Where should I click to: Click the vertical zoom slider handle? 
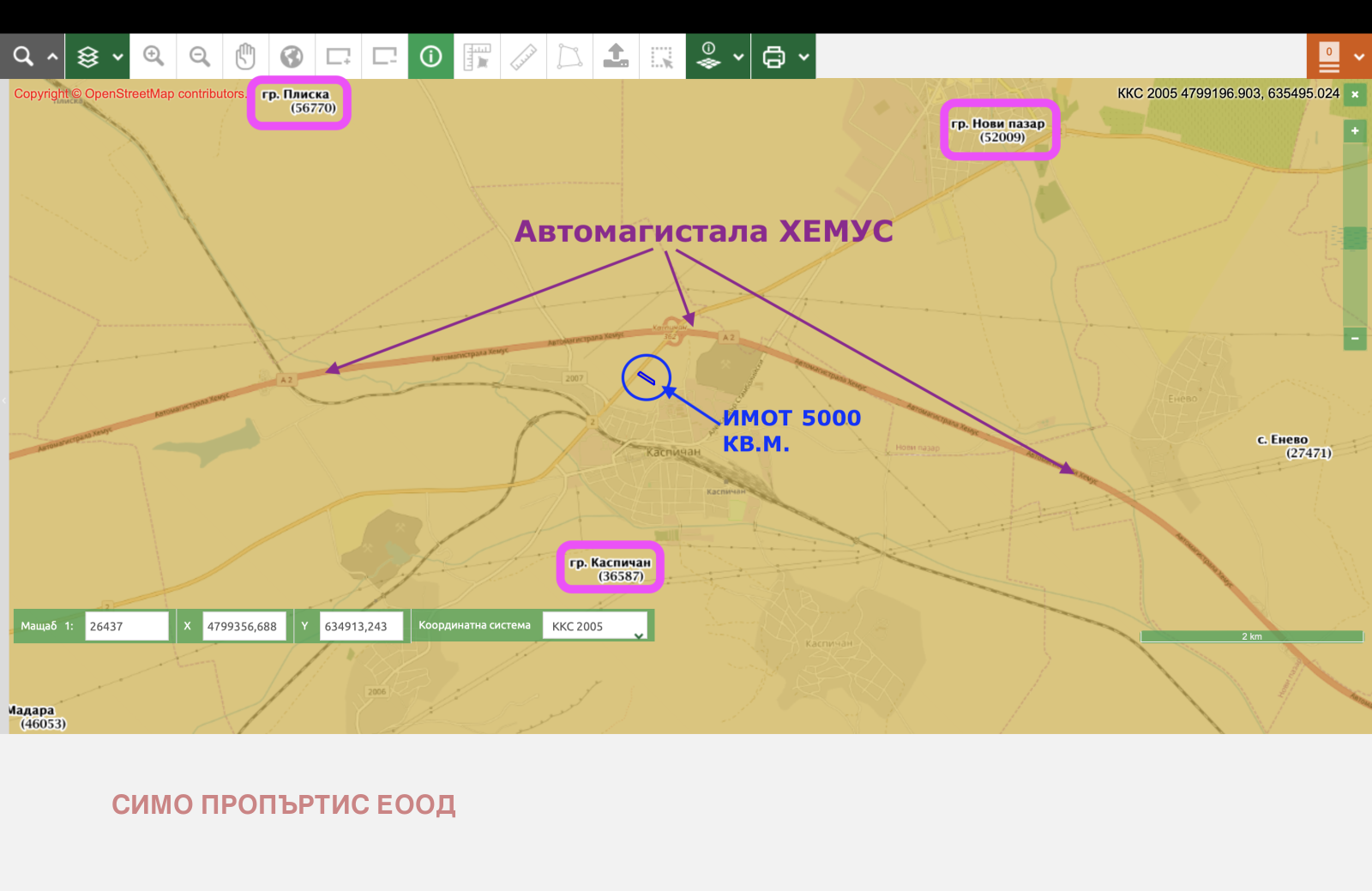(x=1355, y=238)
